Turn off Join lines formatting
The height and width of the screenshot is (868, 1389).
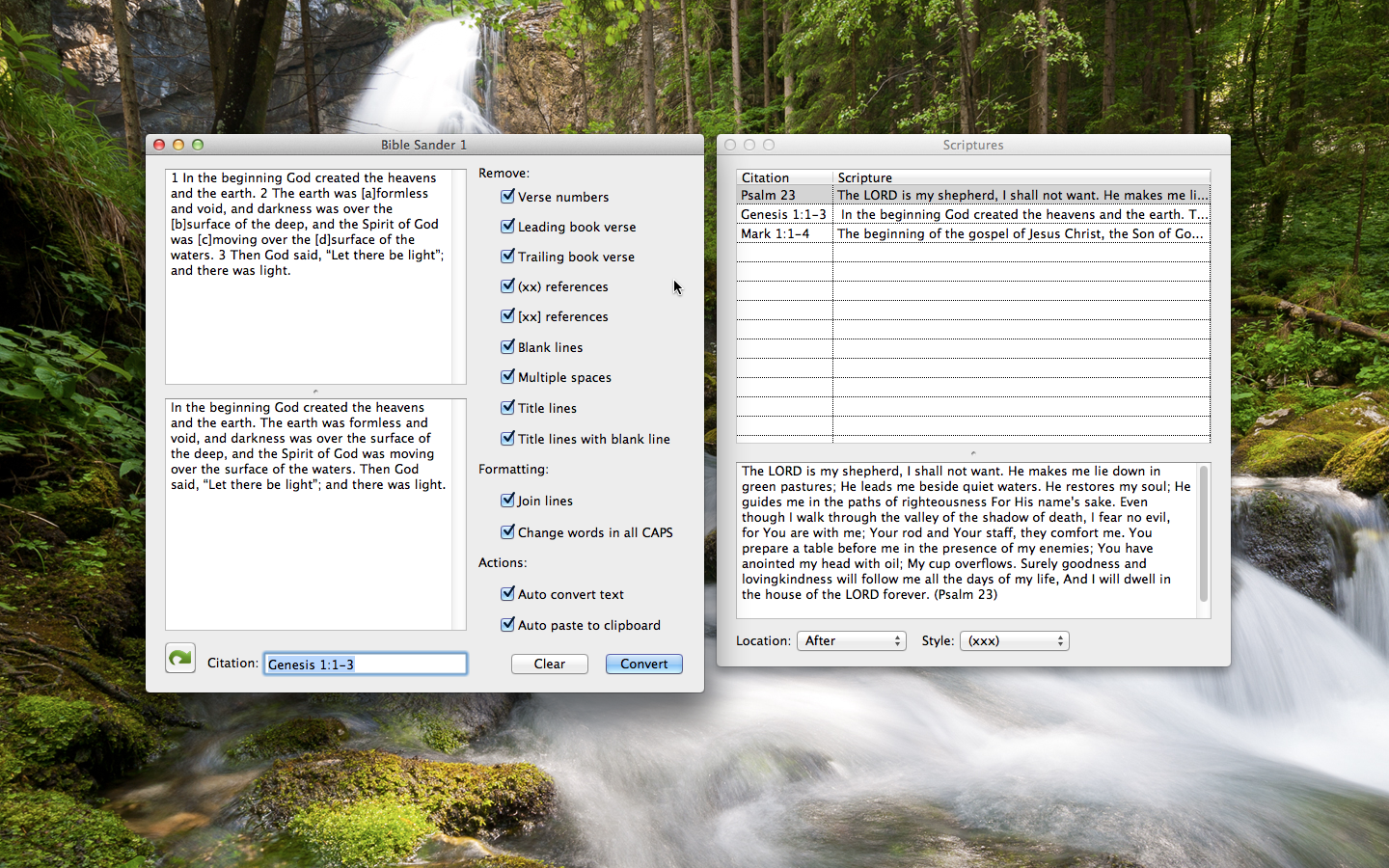[x=507, y=501]
